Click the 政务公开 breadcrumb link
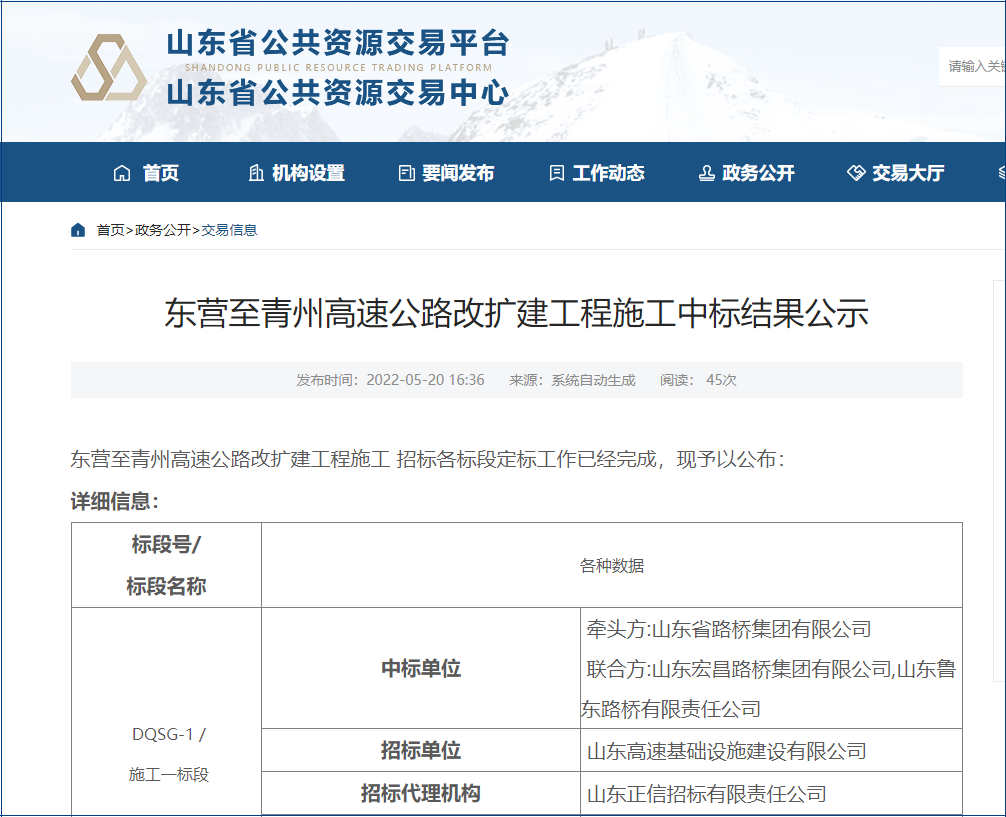The width and height of the screenshot is (1006, 817). [162, 230]
